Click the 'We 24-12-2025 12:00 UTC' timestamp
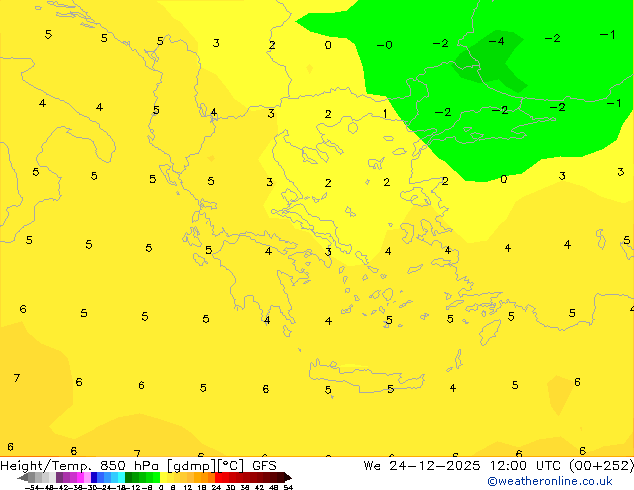 [463, 466]
